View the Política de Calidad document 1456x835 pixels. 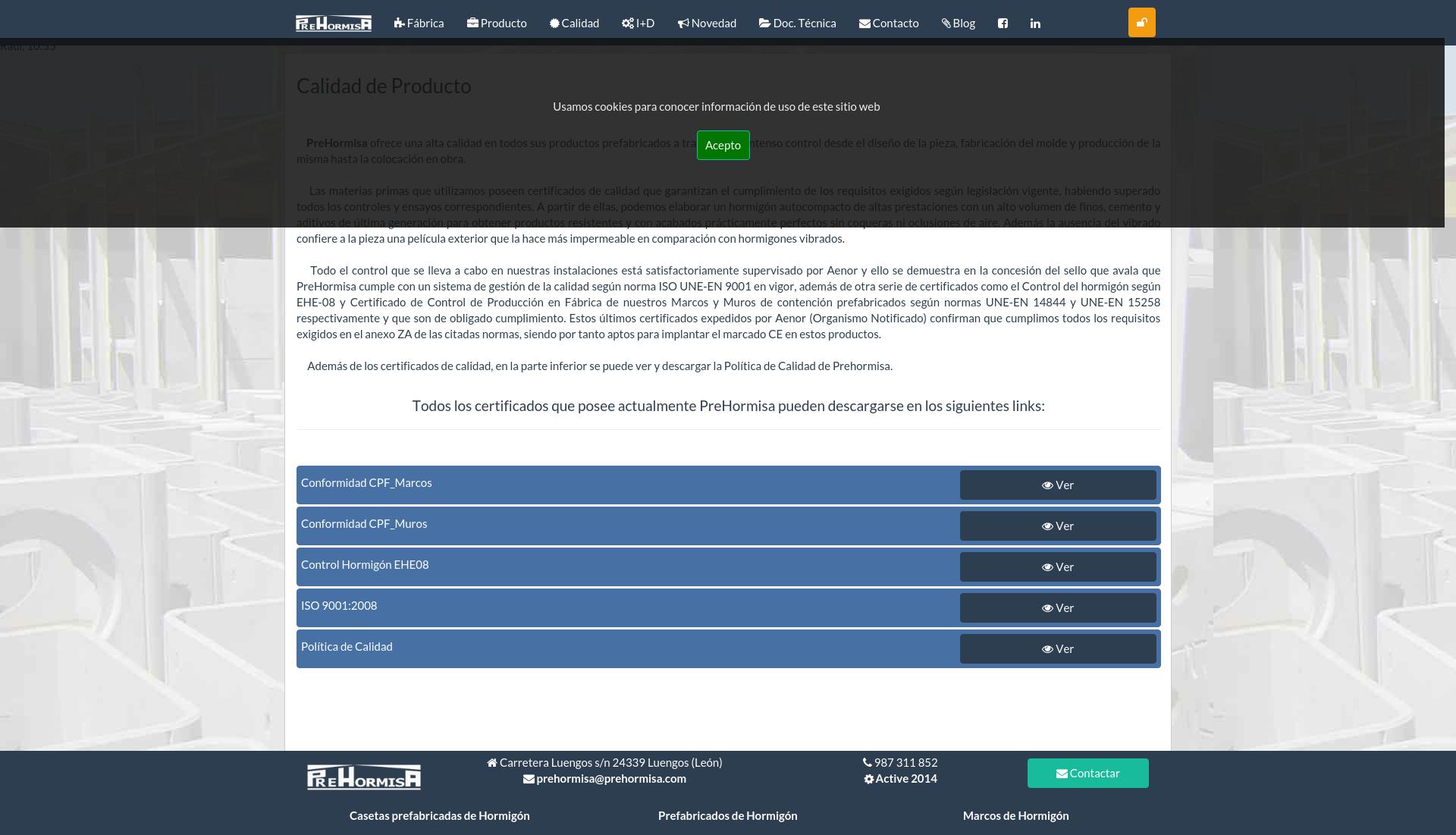(1057, 649)
